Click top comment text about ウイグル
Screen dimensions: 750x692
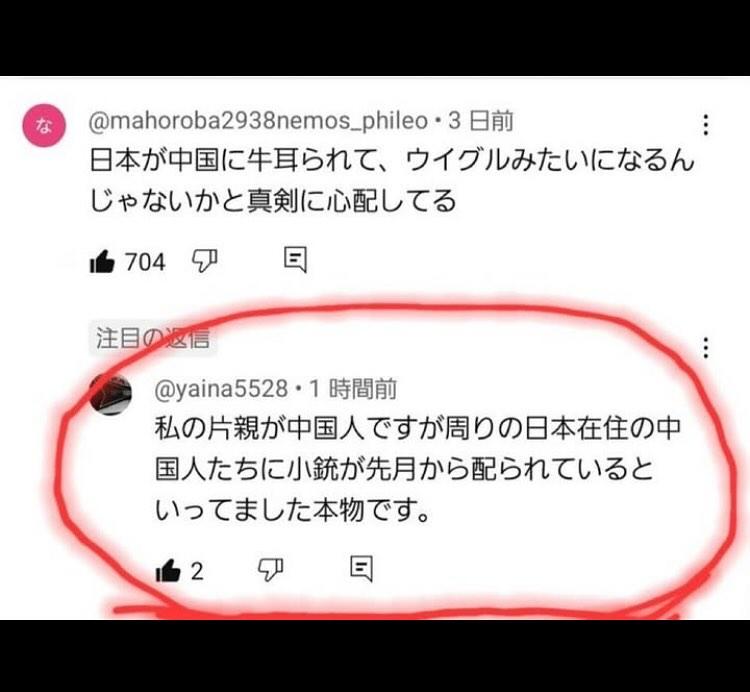[x=391, y=181]
